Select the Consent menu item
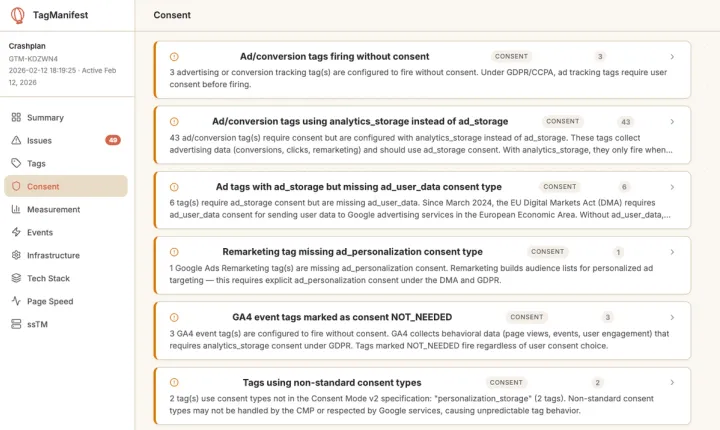The height and width of the screenshot is (430, 720). pyautogui.click(x=66, y=186)
